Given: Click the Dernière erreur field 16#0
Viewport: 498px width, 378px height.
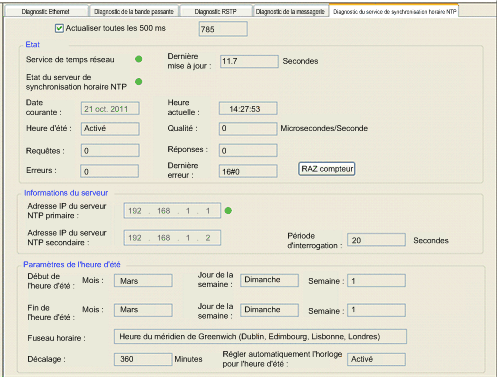Looking at the screenshot, I should (x=248, y=171).
